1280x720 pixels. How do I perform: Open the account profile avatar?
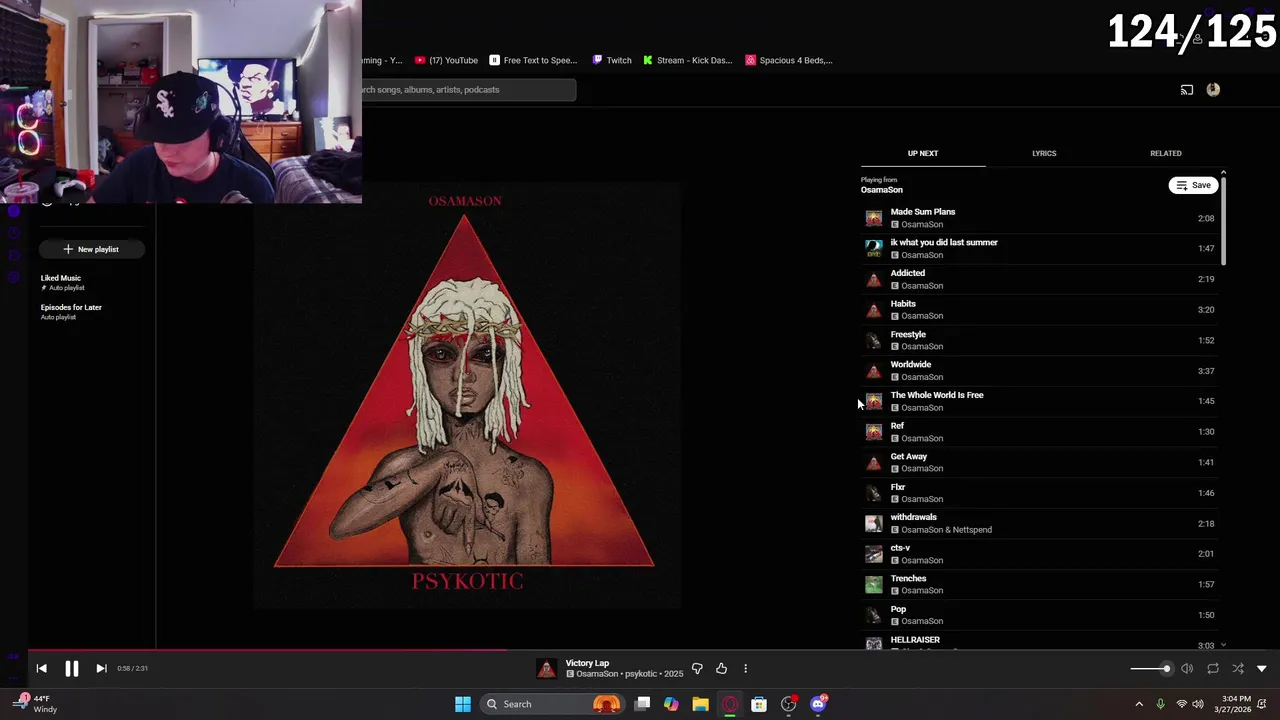click(x=1213, y=89)
